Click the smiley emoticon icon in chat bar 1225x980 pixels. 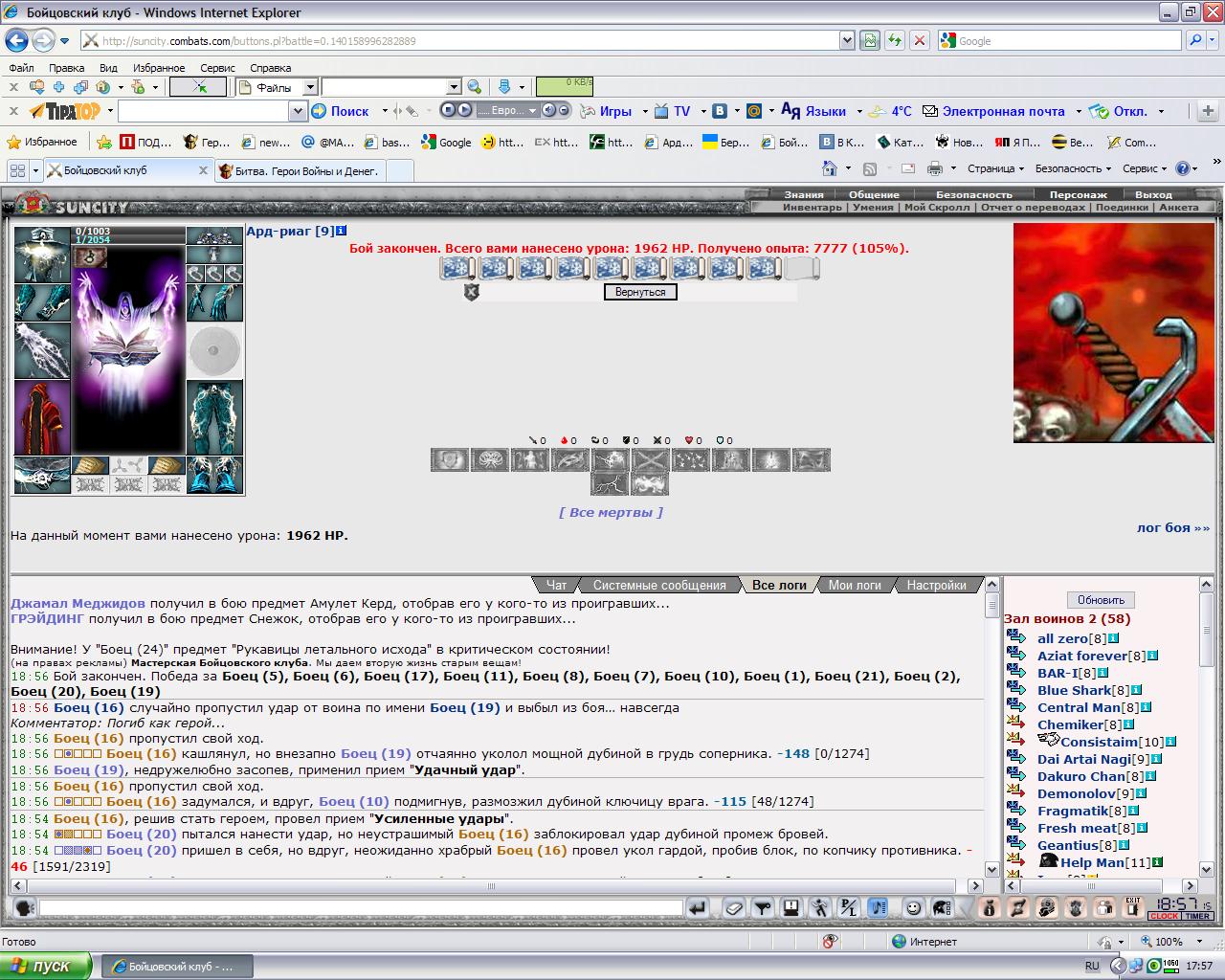[914, 907]
